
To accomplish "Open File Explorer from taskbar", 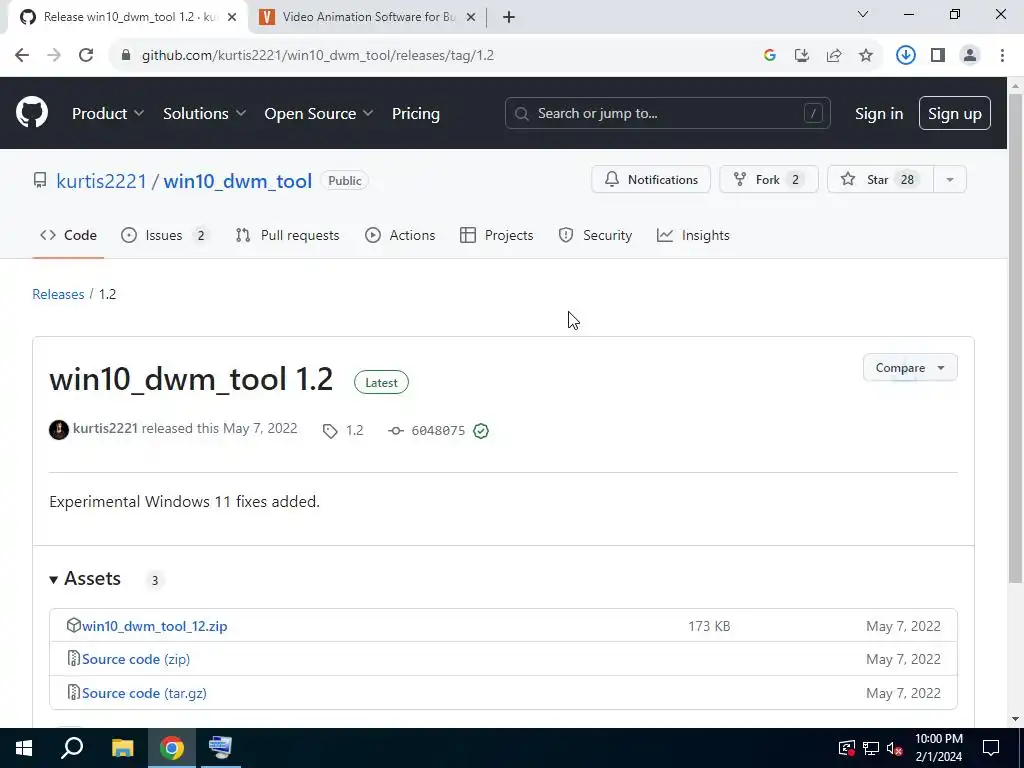I will click(122, 748).
